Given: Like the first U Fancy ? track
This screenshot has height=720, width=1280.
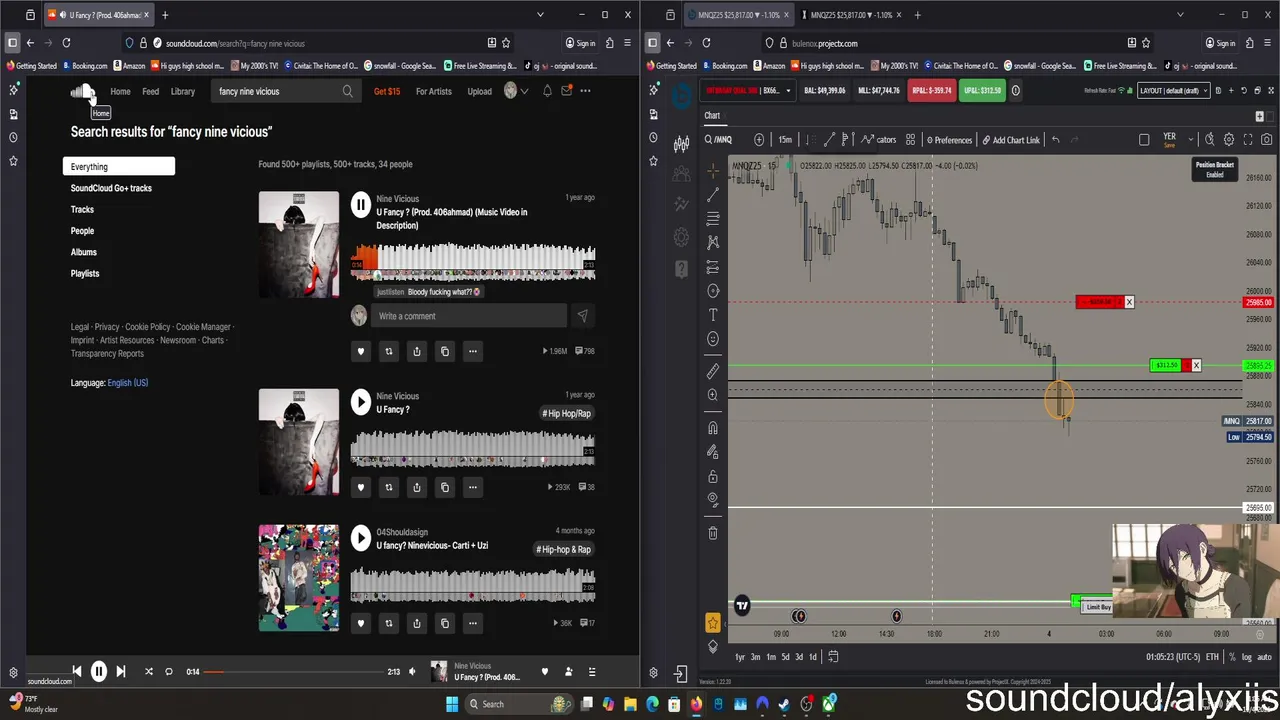Looking at the screenshot, I should click(361, 351).
